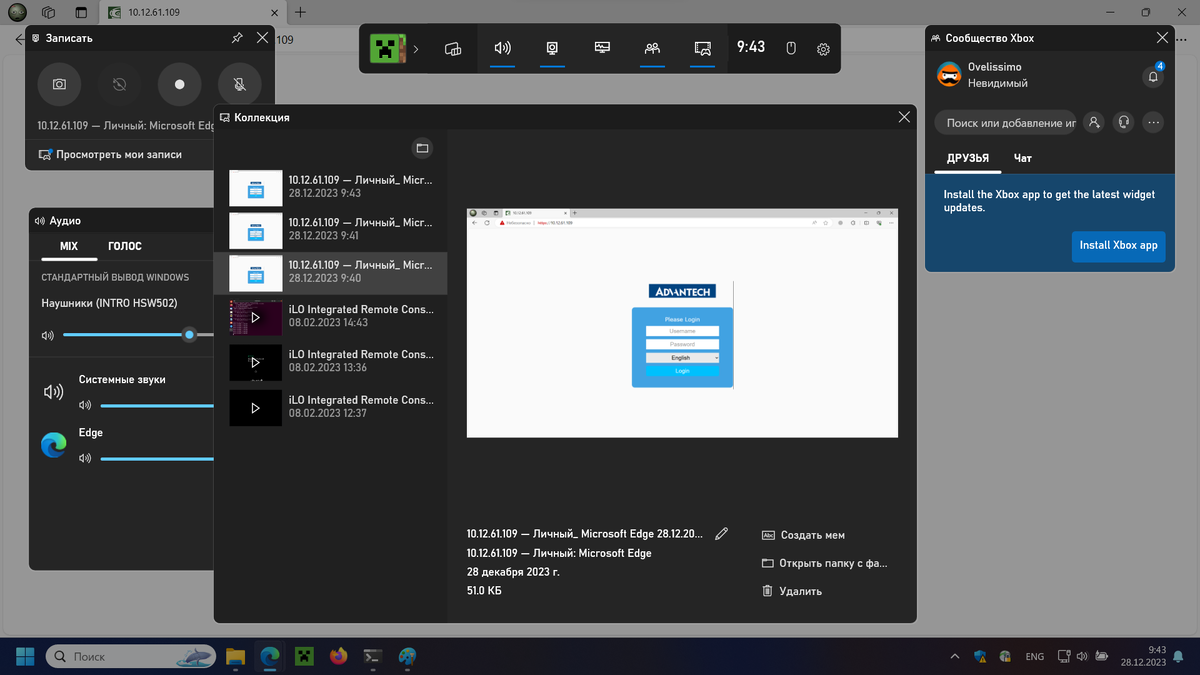Viewport: 1200px width, 675px height.
Task: Click the record last 30 seconds button
Action: [x=119, y=85]
